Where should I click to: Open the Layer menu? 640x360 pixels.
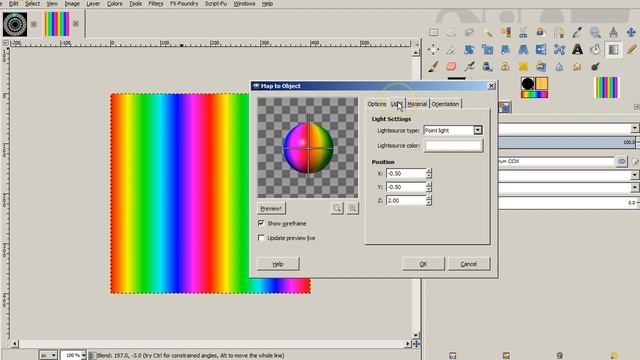(x=93, y=4)
